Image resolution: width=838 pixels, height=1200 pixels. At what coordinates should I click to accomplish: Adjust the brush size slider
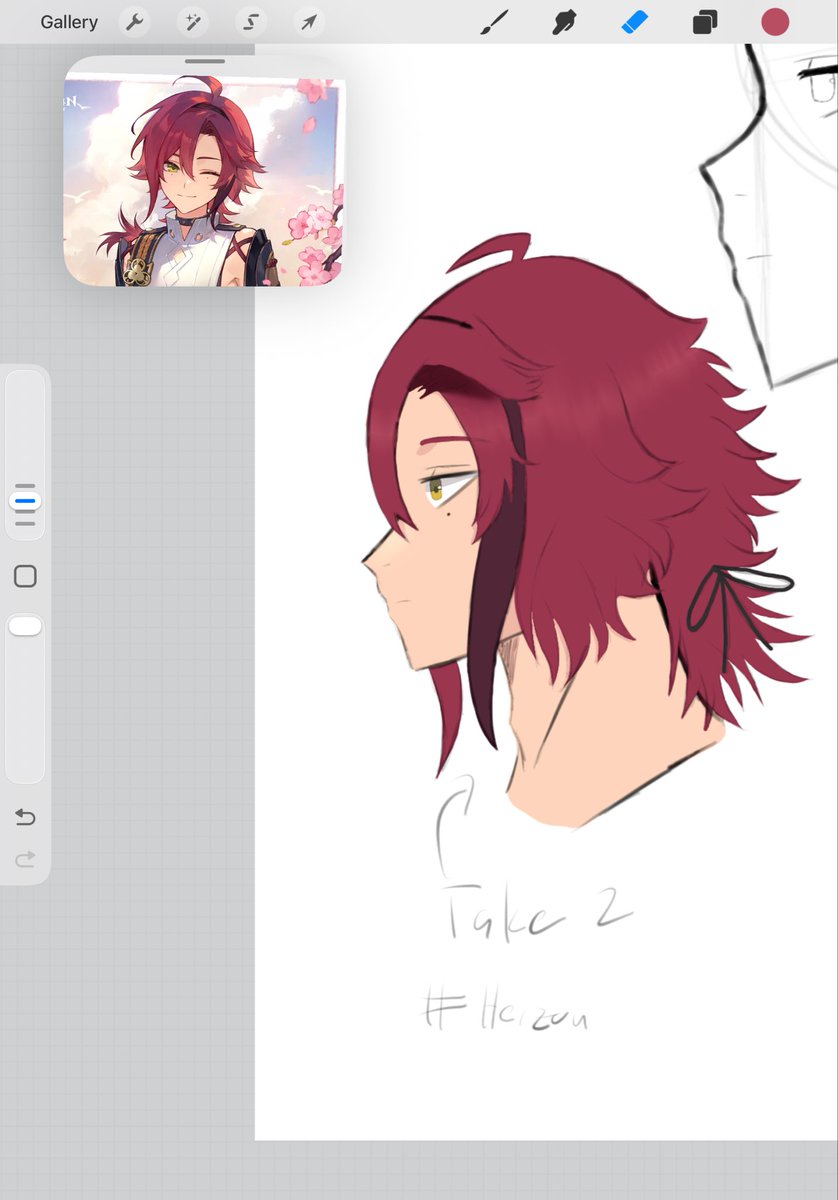point(25,454)
